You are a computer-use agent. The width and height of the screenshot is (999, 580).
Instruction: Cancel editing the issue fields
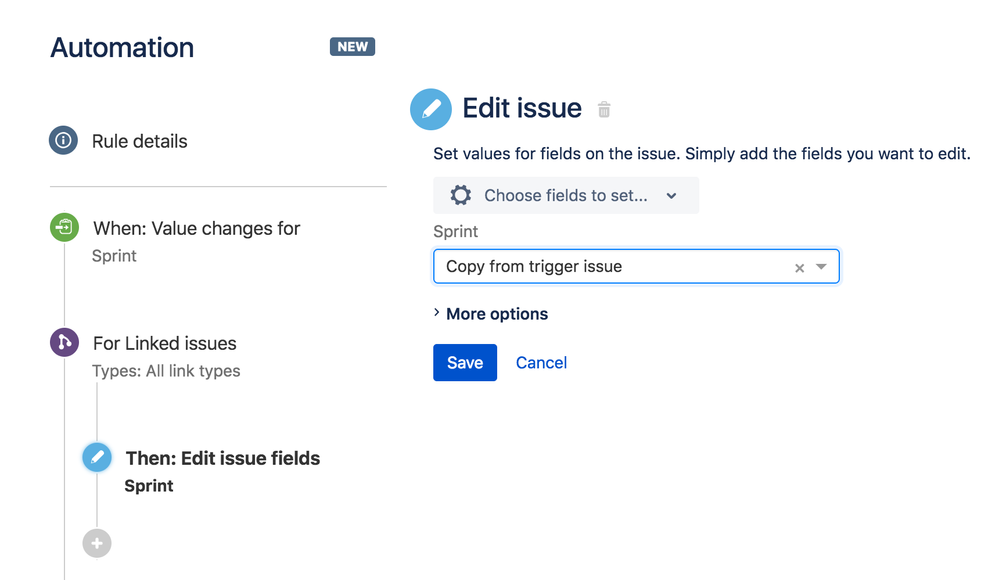click(541, 362)
